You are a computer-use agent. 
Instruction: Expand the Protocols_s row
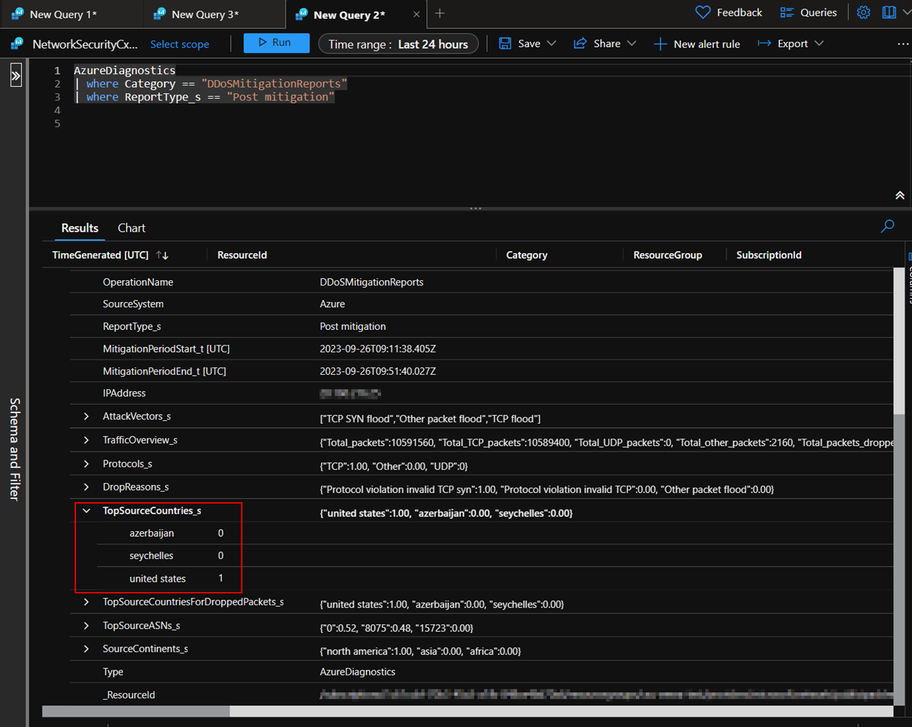click(86, 464)
